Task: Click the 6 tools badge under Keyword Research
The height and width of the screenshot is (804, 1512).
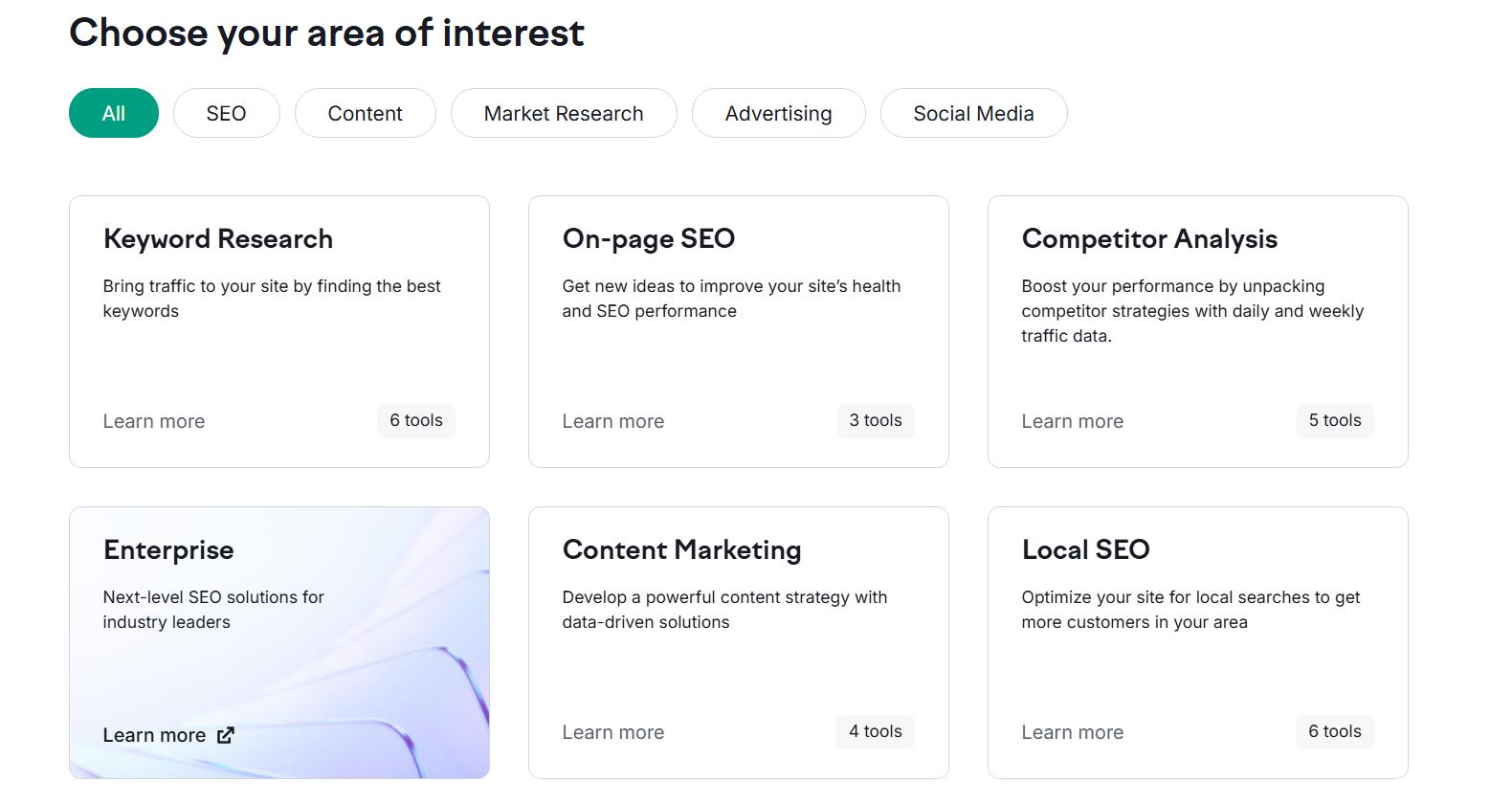Action: (415, 420)
